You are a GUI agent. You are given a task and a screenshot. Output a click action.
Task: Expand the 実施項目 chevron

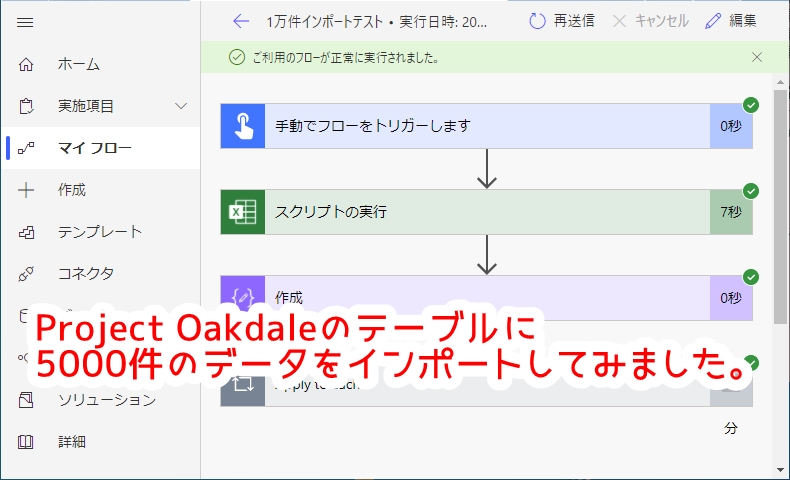181,106
